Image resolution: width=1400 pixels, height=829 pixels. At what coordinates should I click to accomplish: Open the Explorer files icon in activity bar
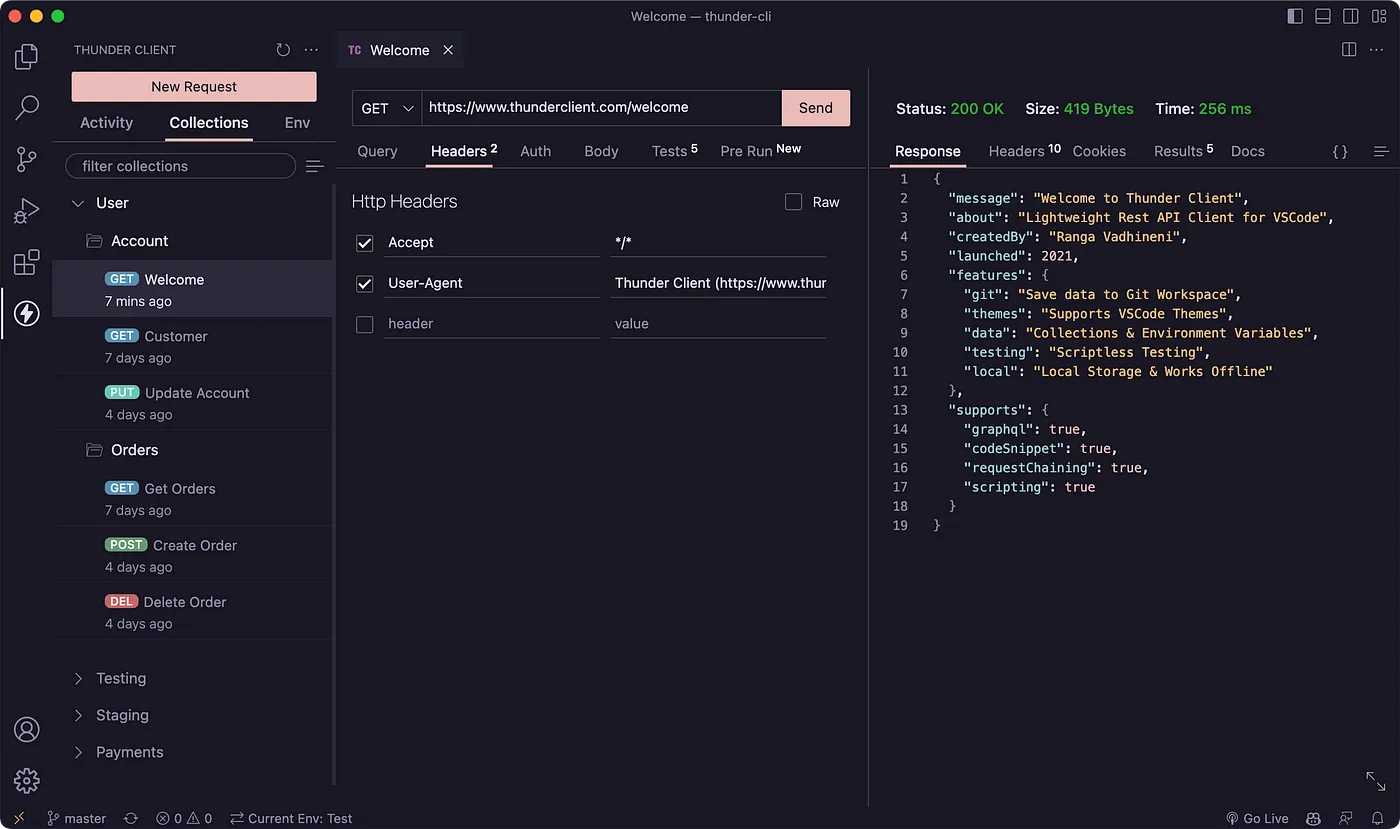tap(27, 57)
